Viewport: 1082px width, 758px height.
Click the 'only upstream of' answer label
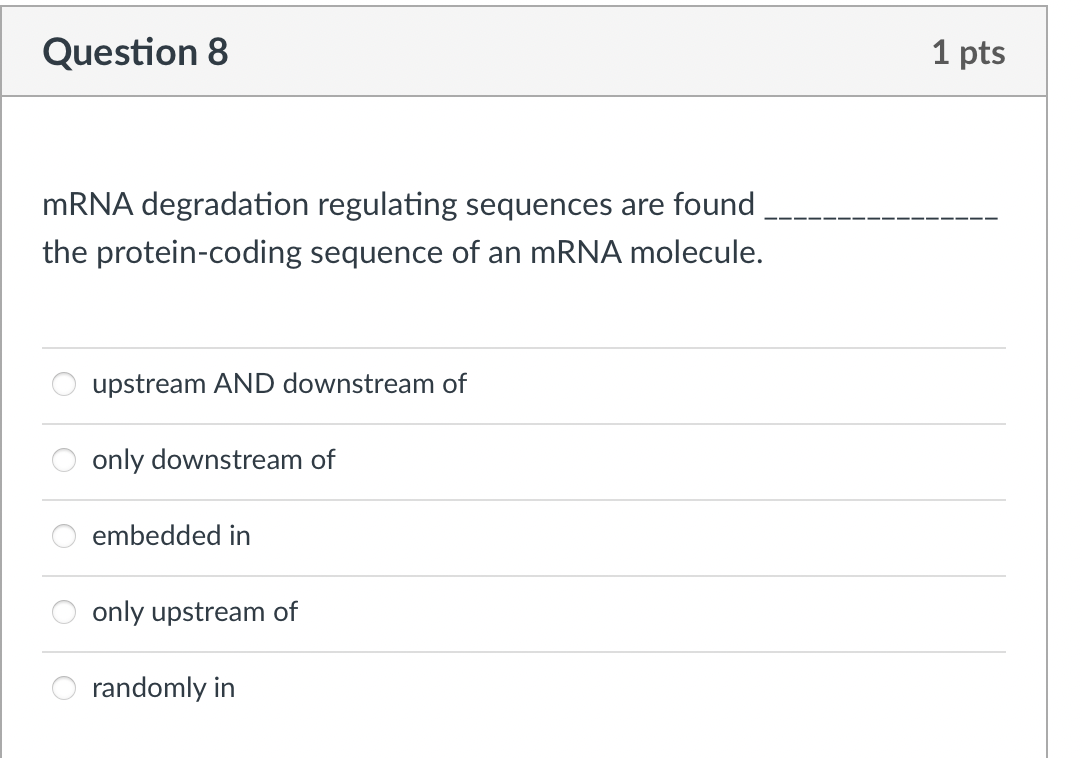(194, 613)
